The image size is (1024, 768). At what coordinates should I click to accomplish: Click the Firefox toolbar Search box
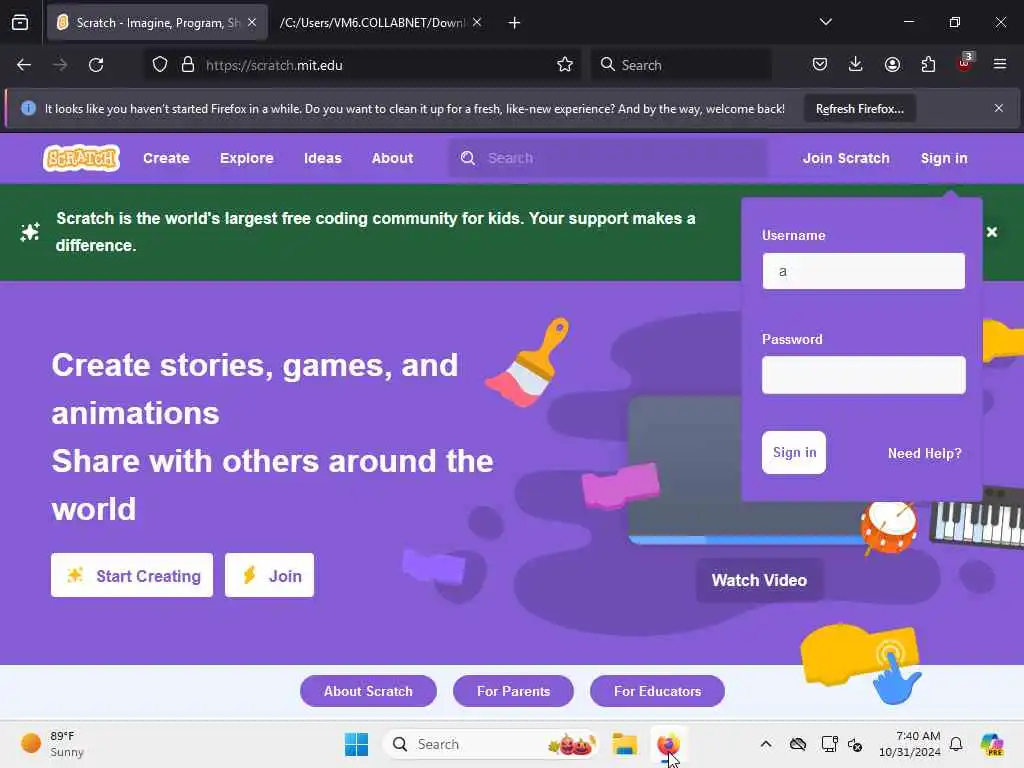[681, 65]
